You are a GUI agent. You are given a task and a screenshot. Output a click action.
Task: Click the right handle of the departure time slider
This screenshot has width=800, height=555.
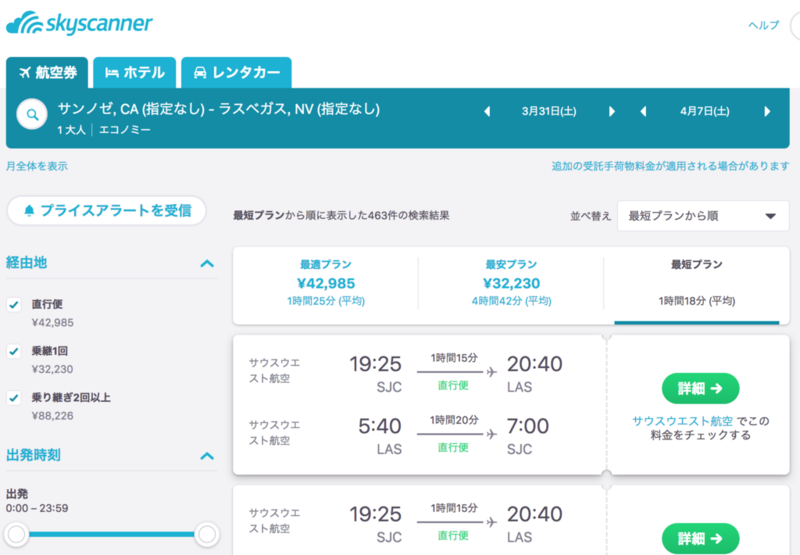click(x=207, y=535)
